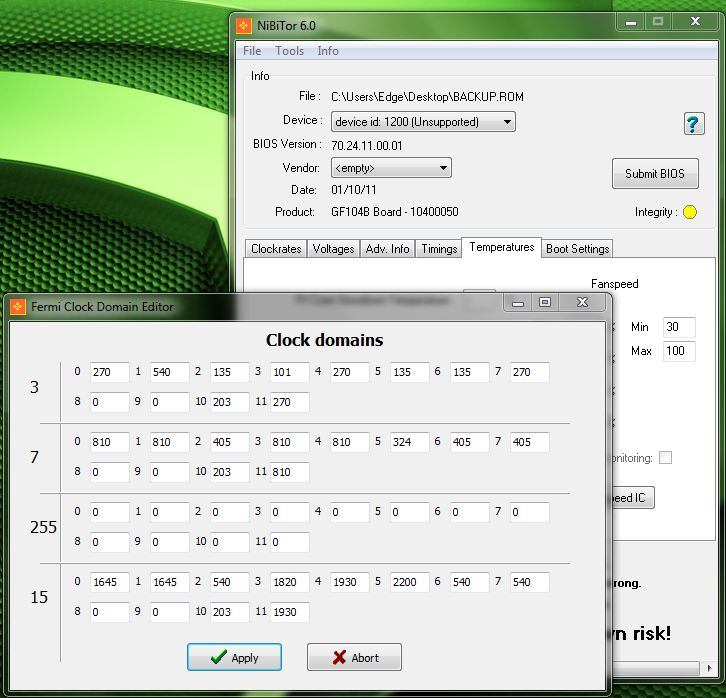Click domain 4 field showing 1930 in row 15
This screenshot has width=726, height=698.
350,582
